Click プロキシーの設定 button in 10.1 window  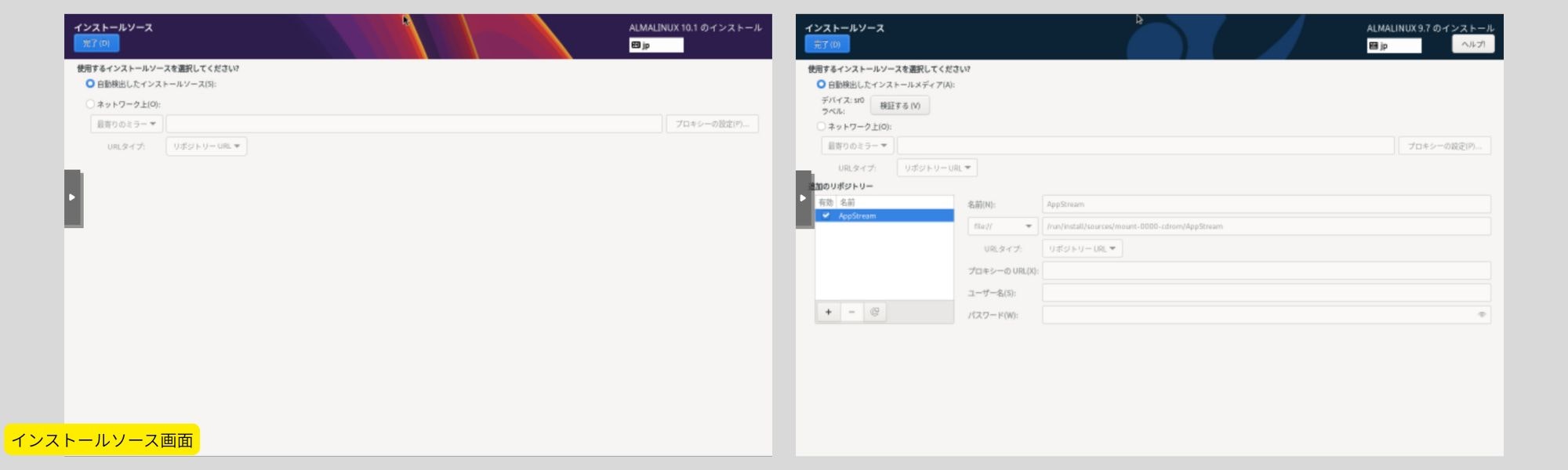point(712,124)
